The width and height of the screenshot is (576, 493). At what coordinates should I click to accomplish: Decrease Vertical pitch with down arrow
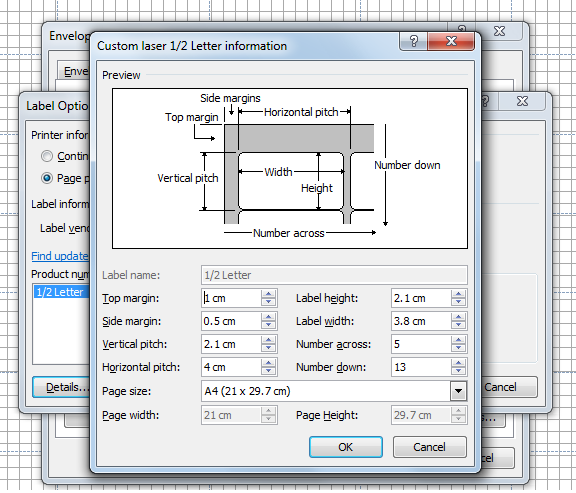[x=269, y=348]
